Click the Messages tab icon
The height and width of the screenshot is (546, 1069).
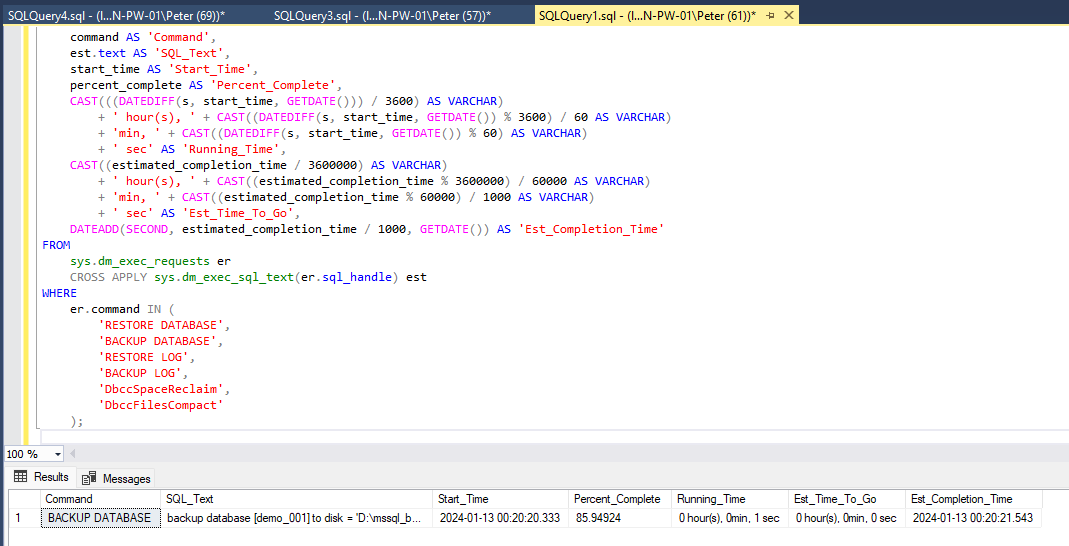90,478
